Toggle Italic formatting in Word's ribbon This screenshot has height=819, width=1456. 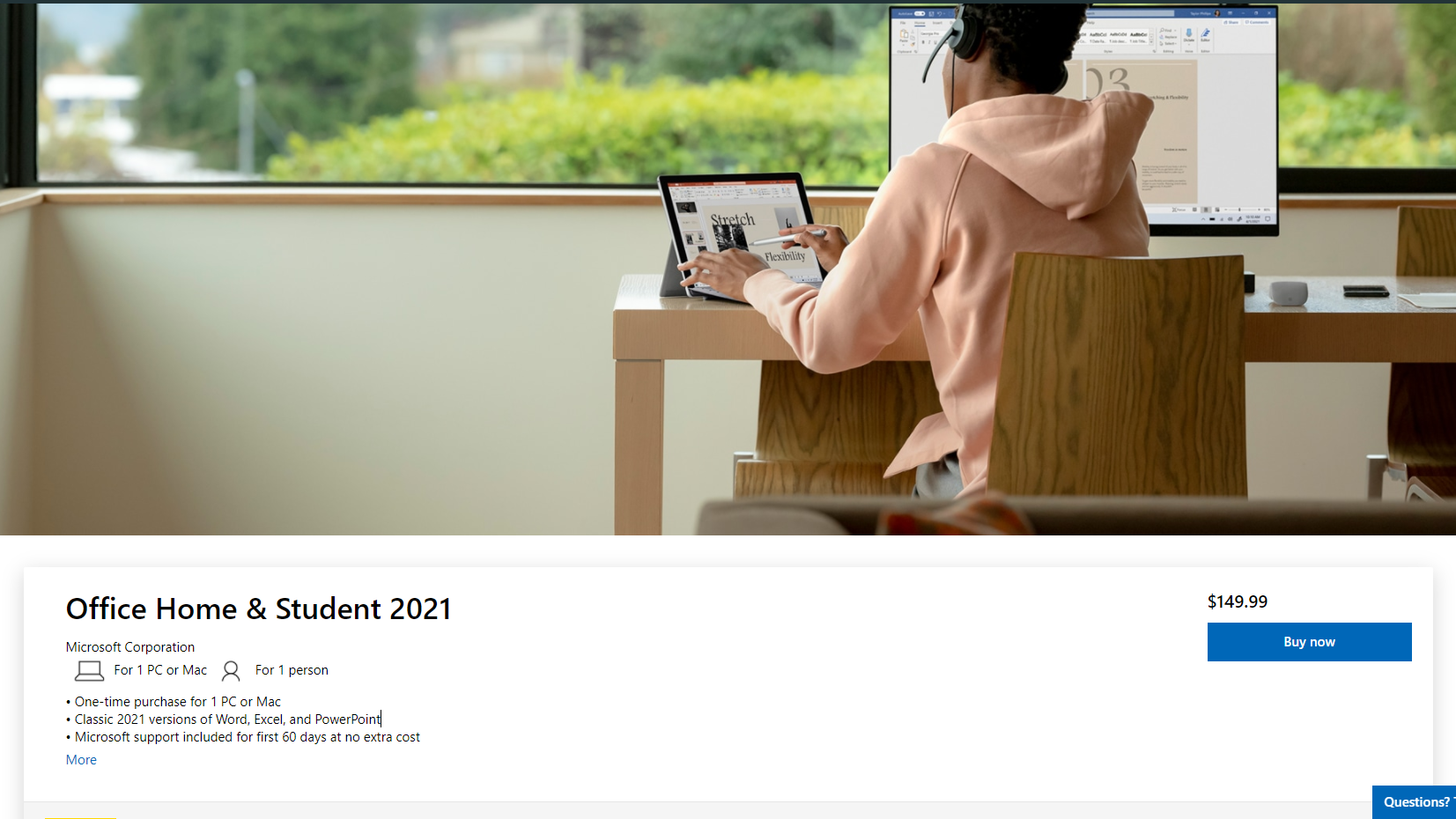pyautogui.click(x=928, y=41)
